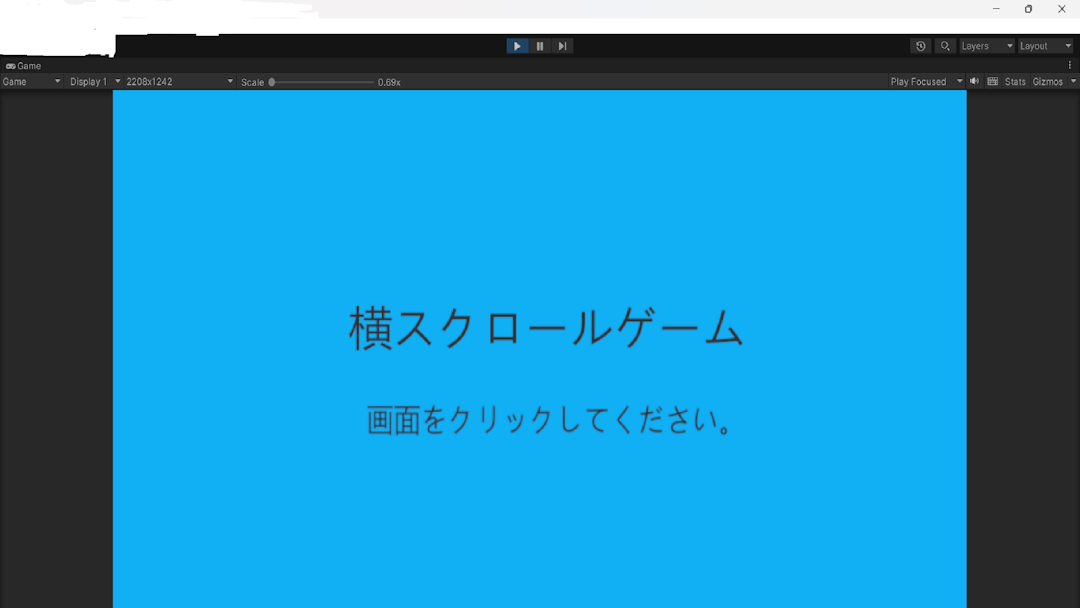Select the Game tab
Image resolution: width=1080 pixels, height=608 pixels.
click(24, 66)
